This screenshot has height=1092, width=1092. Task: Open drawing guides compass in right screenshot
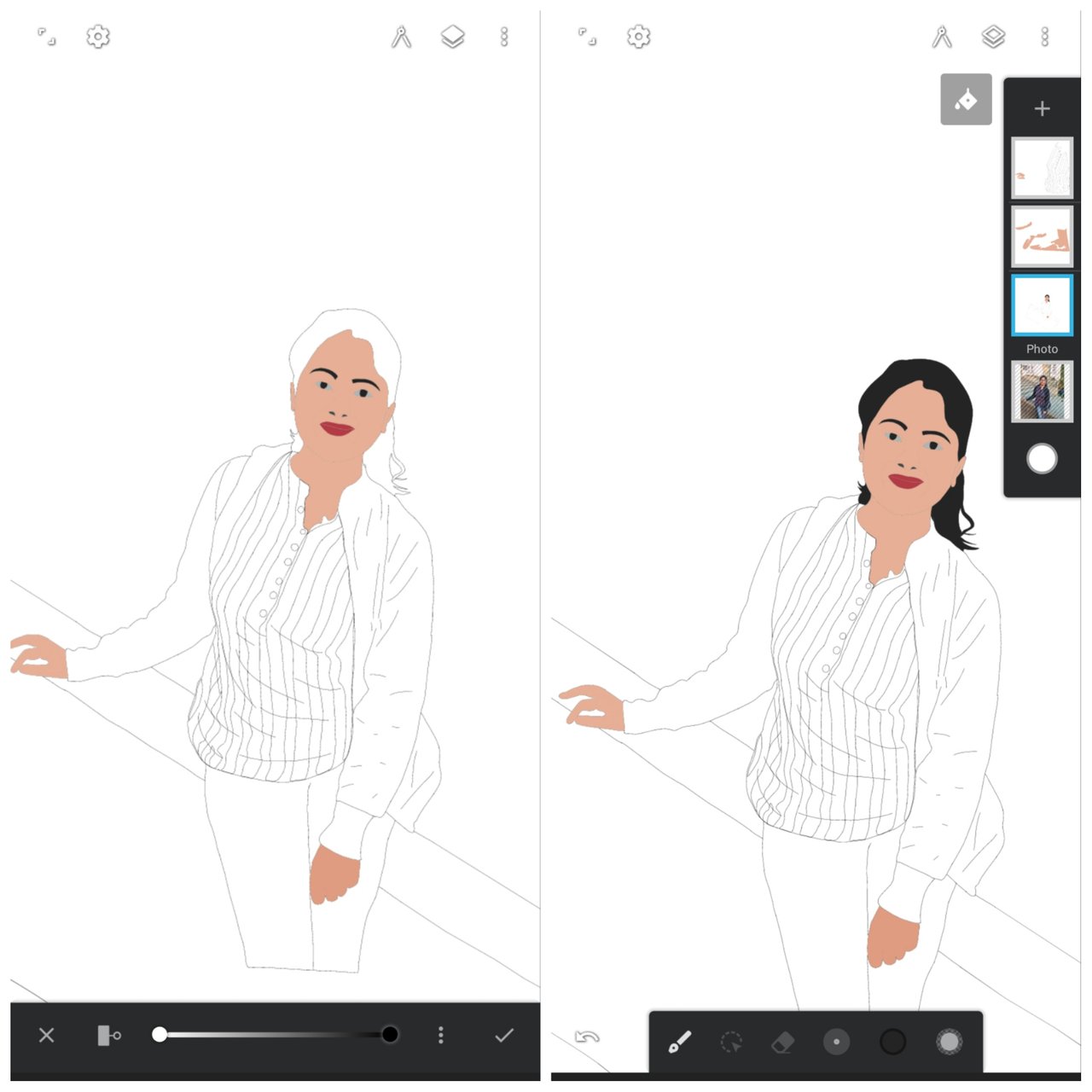click(x=942, y=37)
